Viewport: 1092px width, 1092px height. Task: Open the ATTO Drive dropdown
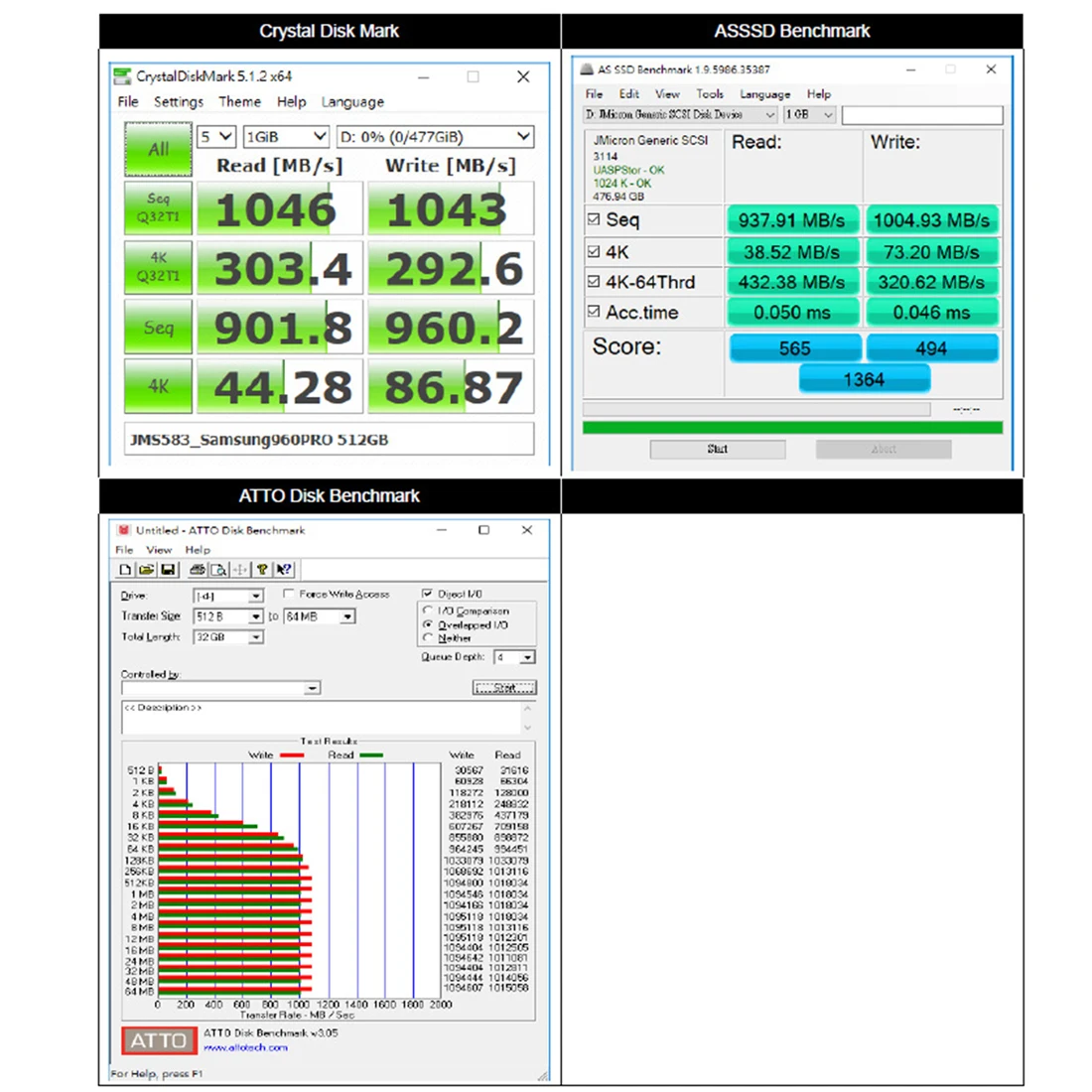pos(227,597)
